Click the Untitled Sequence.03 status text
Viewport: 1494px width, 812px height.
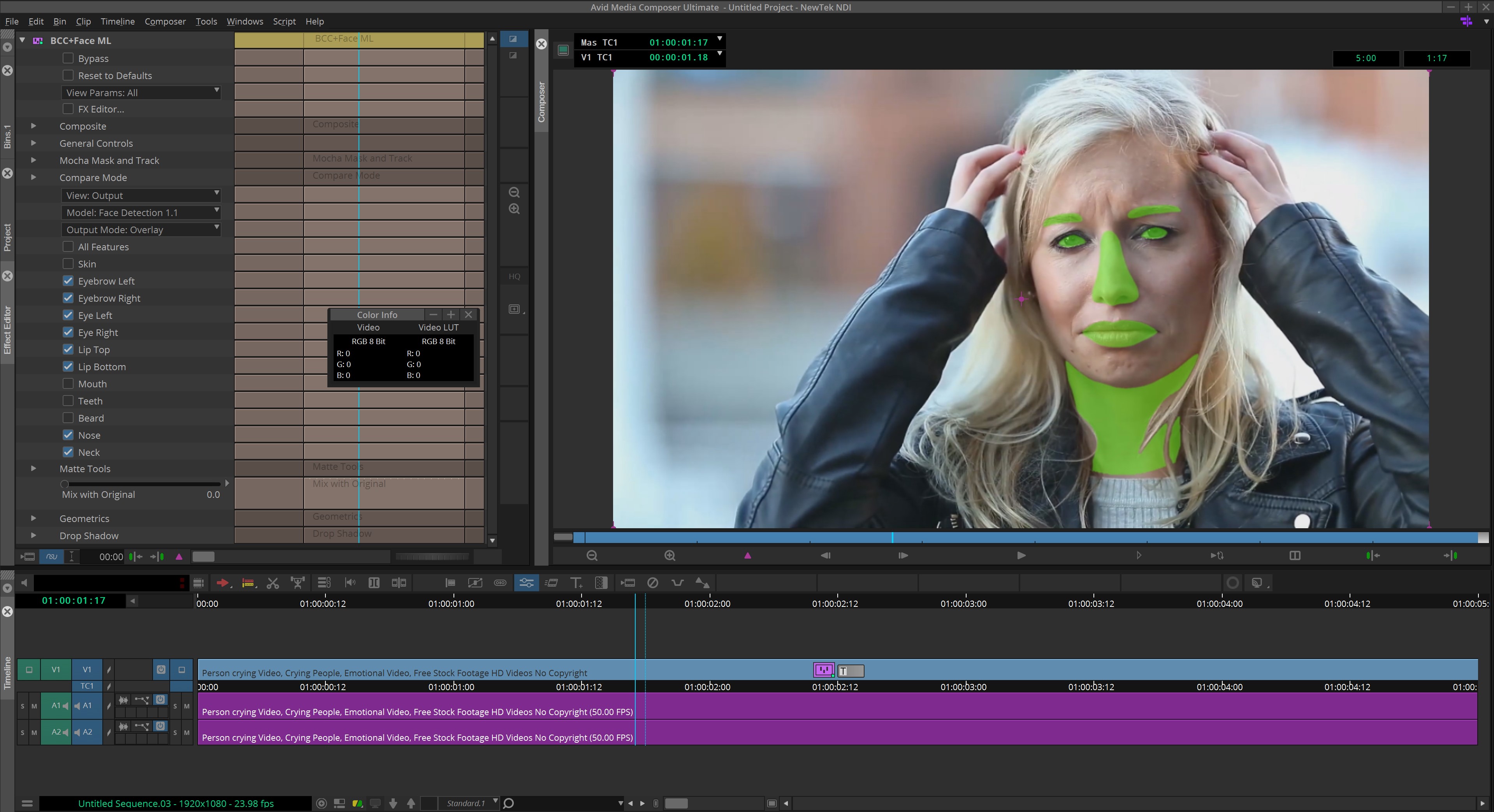(176, 803)
